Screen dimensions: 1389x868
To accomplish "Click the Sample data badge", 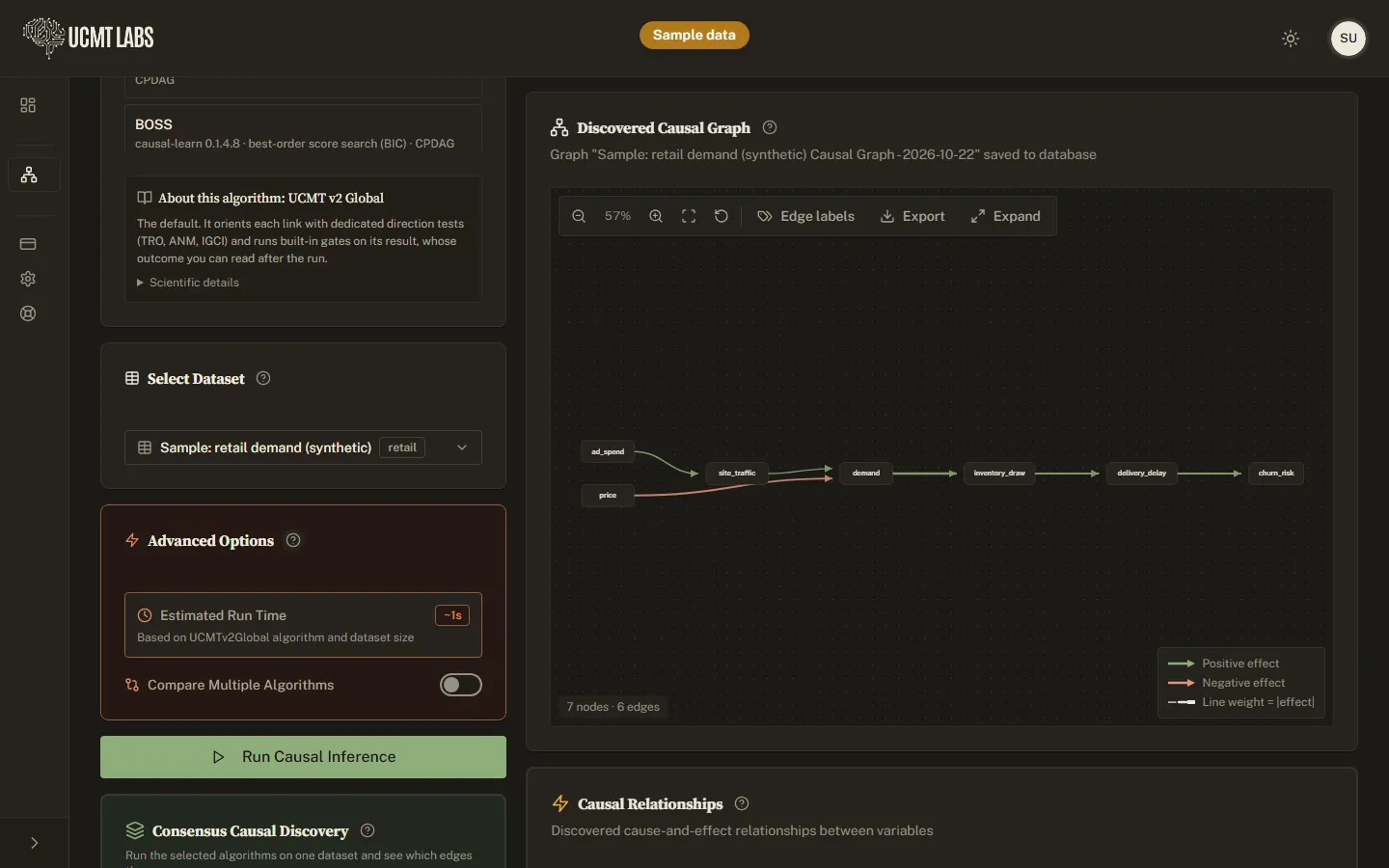I will [694, 35].
